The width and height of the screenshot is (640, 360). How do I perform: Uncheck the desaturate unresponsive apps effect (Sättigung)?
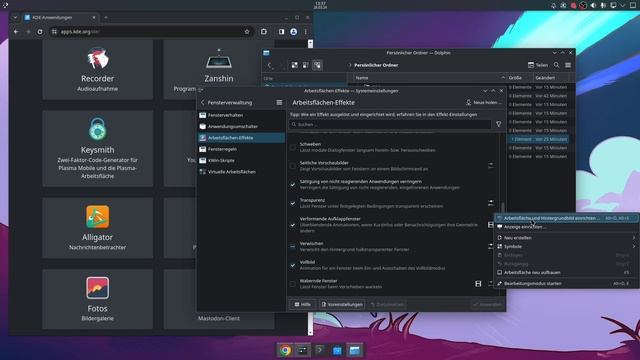tap(293, 184)
